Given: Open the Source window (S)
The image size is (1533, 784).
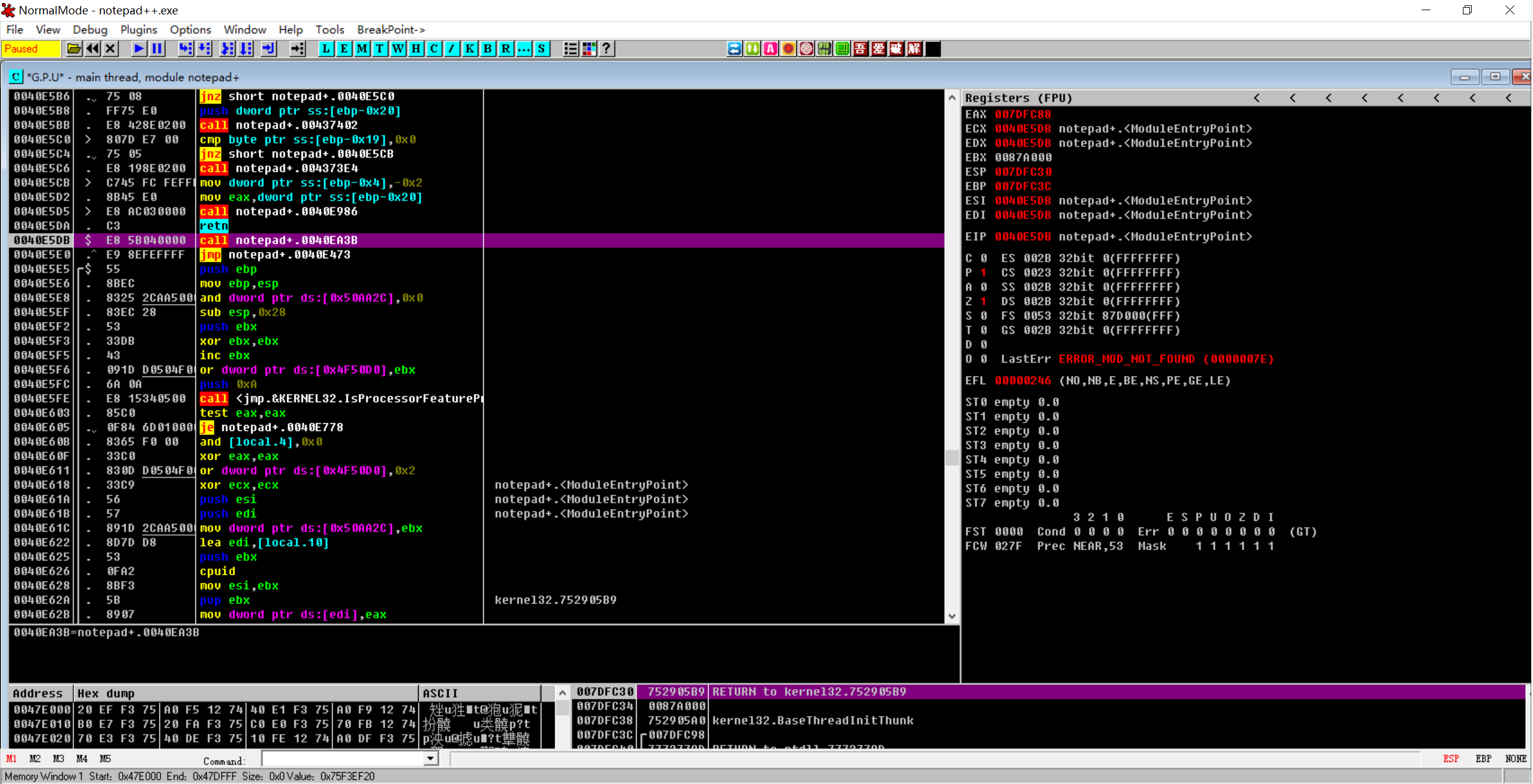Looking at the screenshot, I should point(541,49).
